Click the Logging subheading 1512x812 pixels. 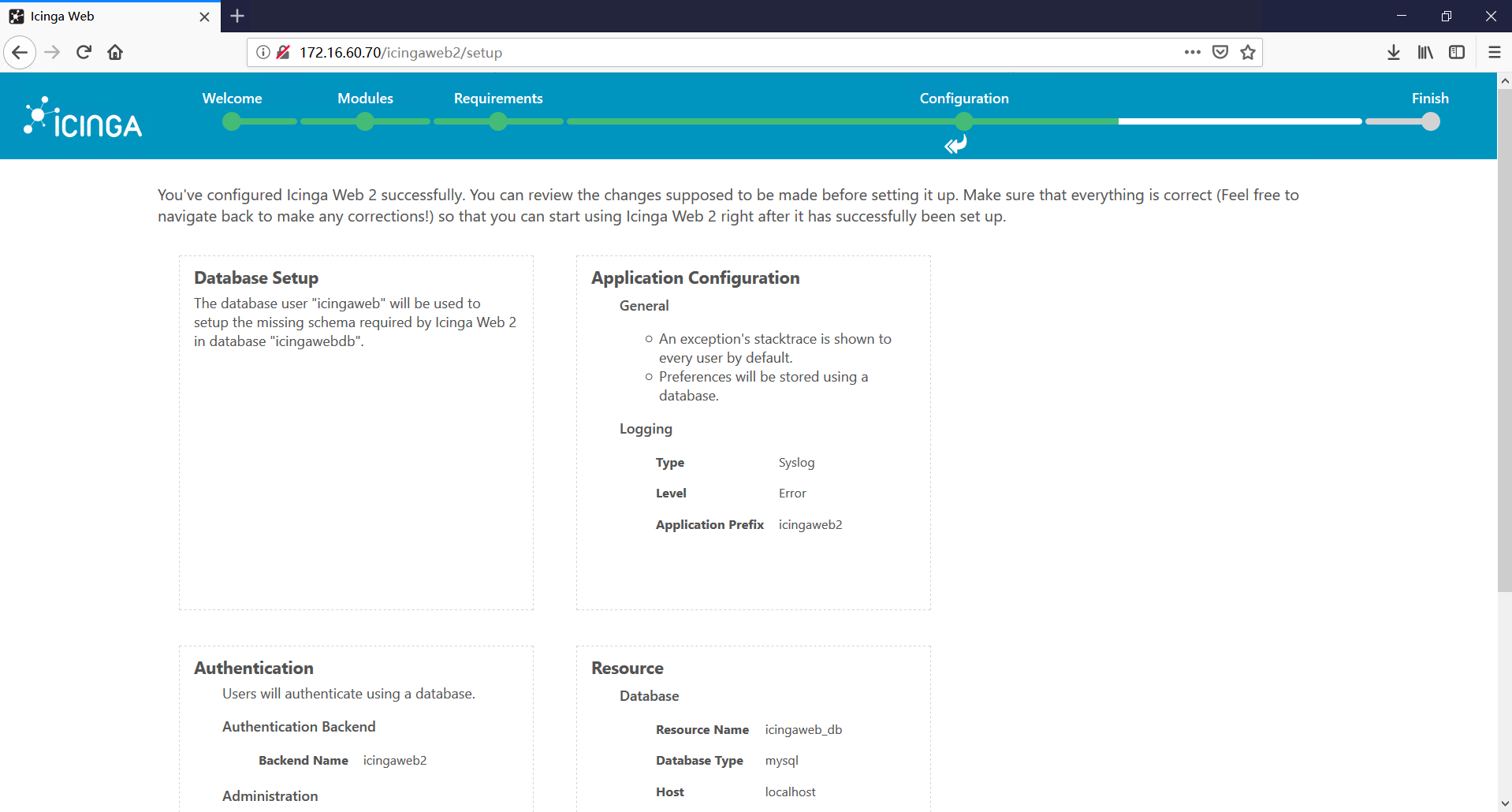[646, 429]
